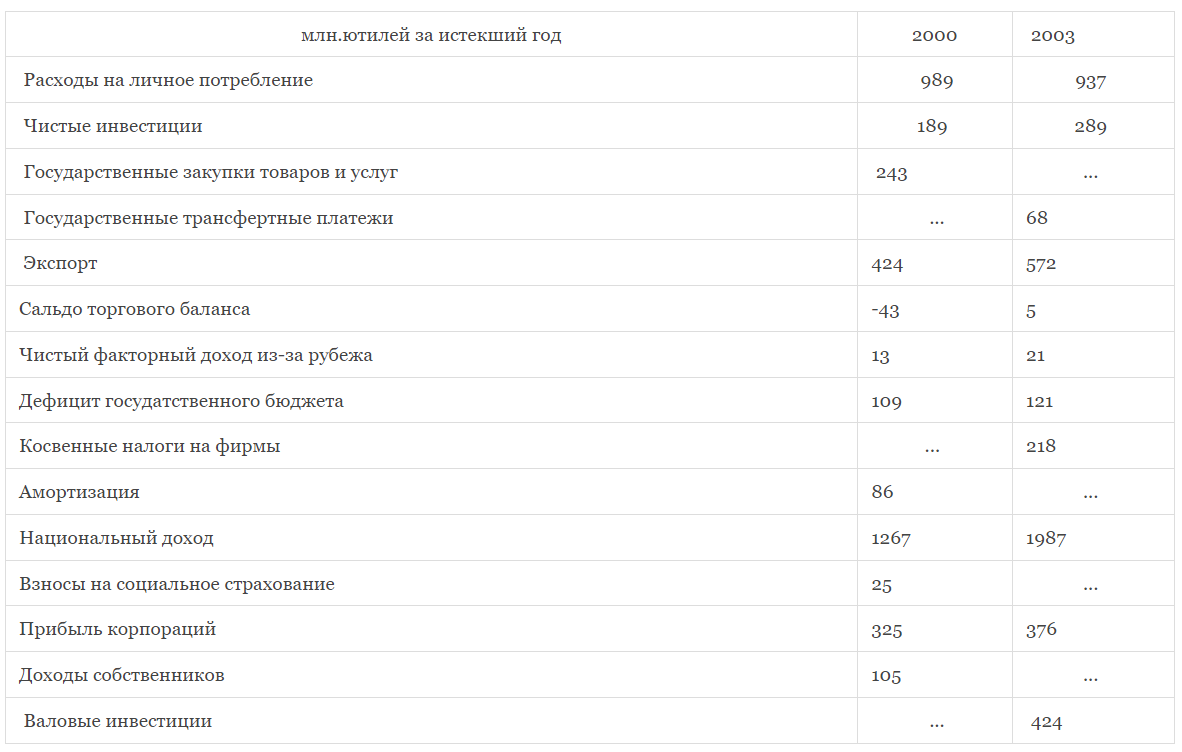The width and height of the screenshot is (1182, 752).
Task: Click the Национальный доход value 1987
Action: tap(1046, 538)
